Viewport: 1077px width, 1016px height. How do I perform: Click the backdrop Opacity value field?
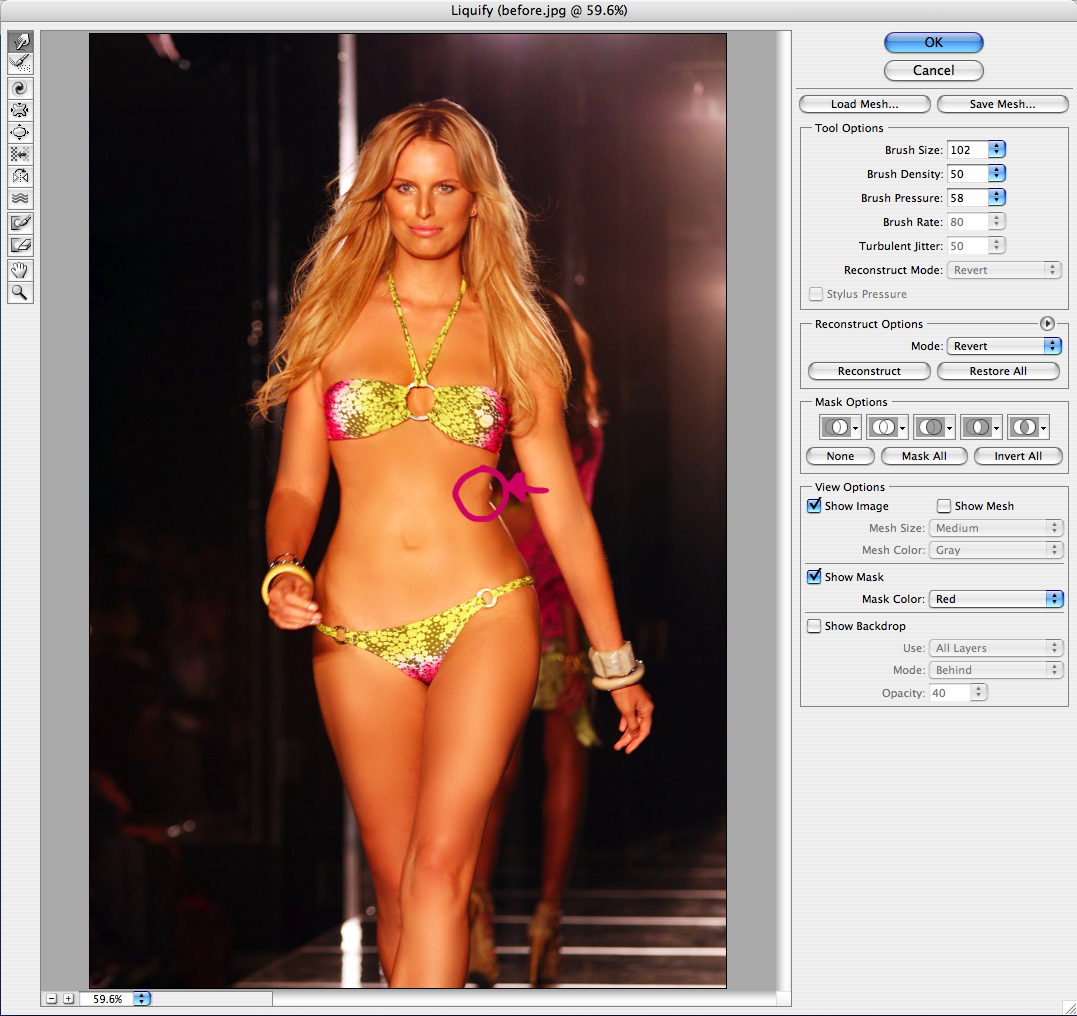950,692
